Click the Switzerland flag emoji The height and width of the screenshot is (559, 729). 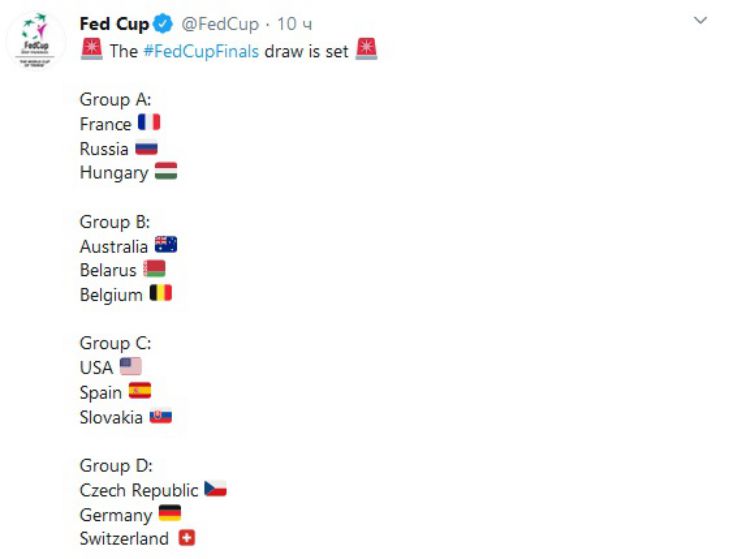pos(186,538)
